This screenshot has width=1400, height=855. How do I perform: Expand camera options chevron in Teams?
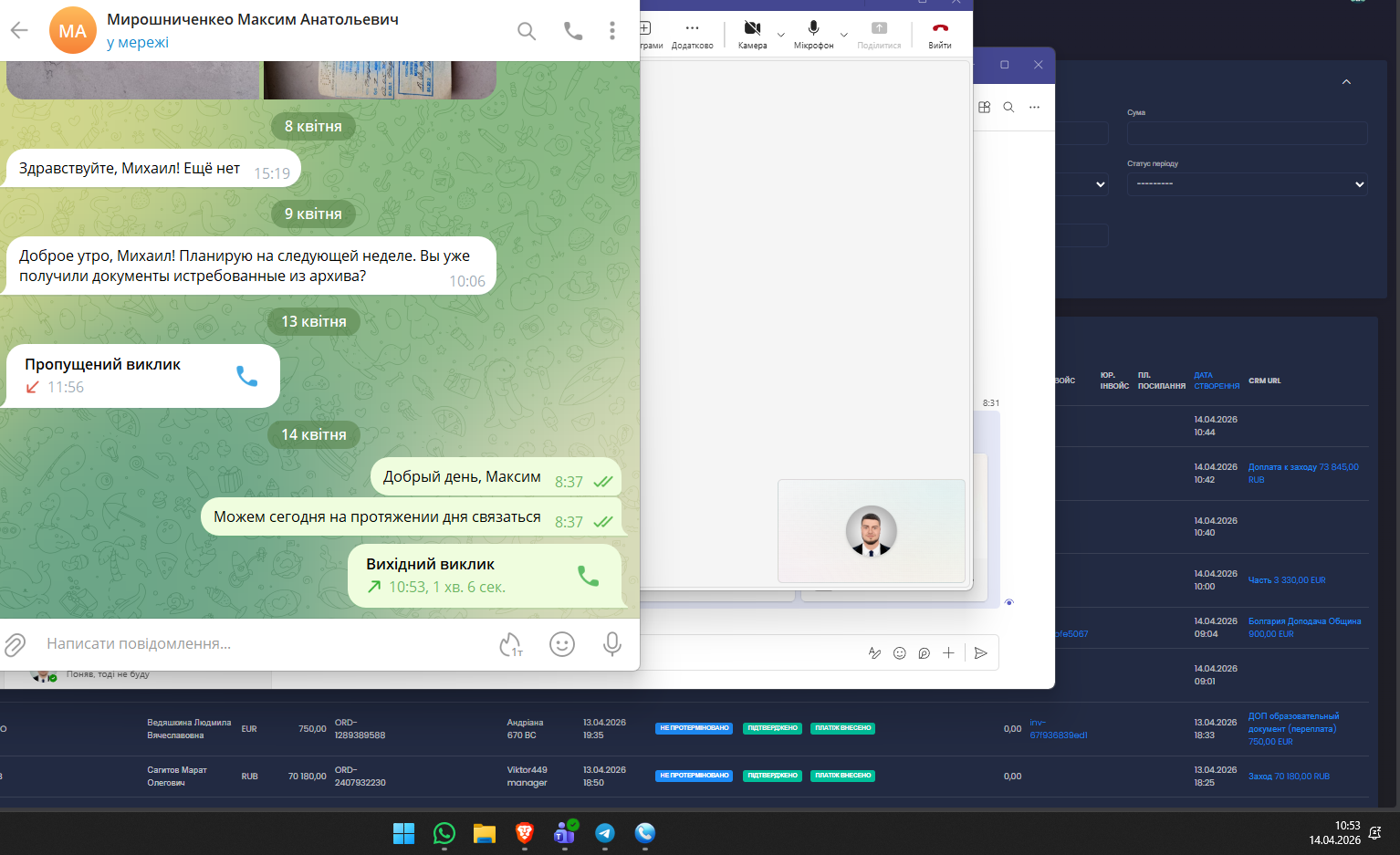[x=780, y=35]
